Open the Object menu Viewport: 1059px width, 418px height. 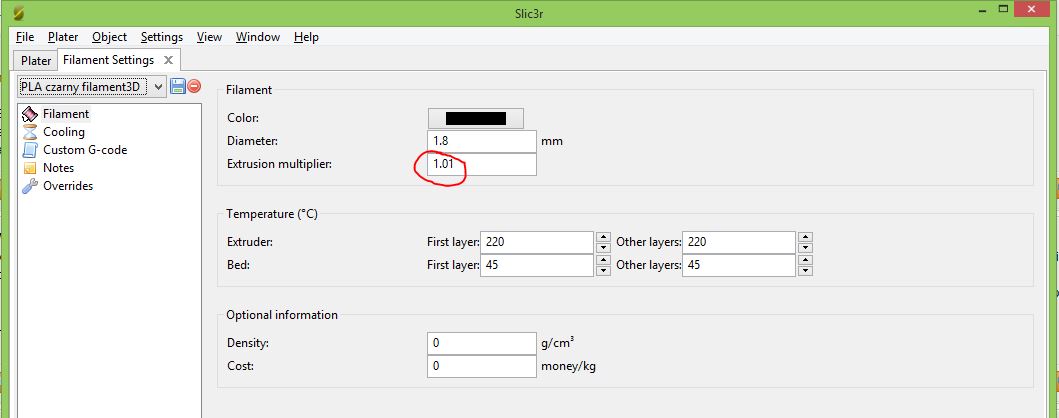point(109,37)
